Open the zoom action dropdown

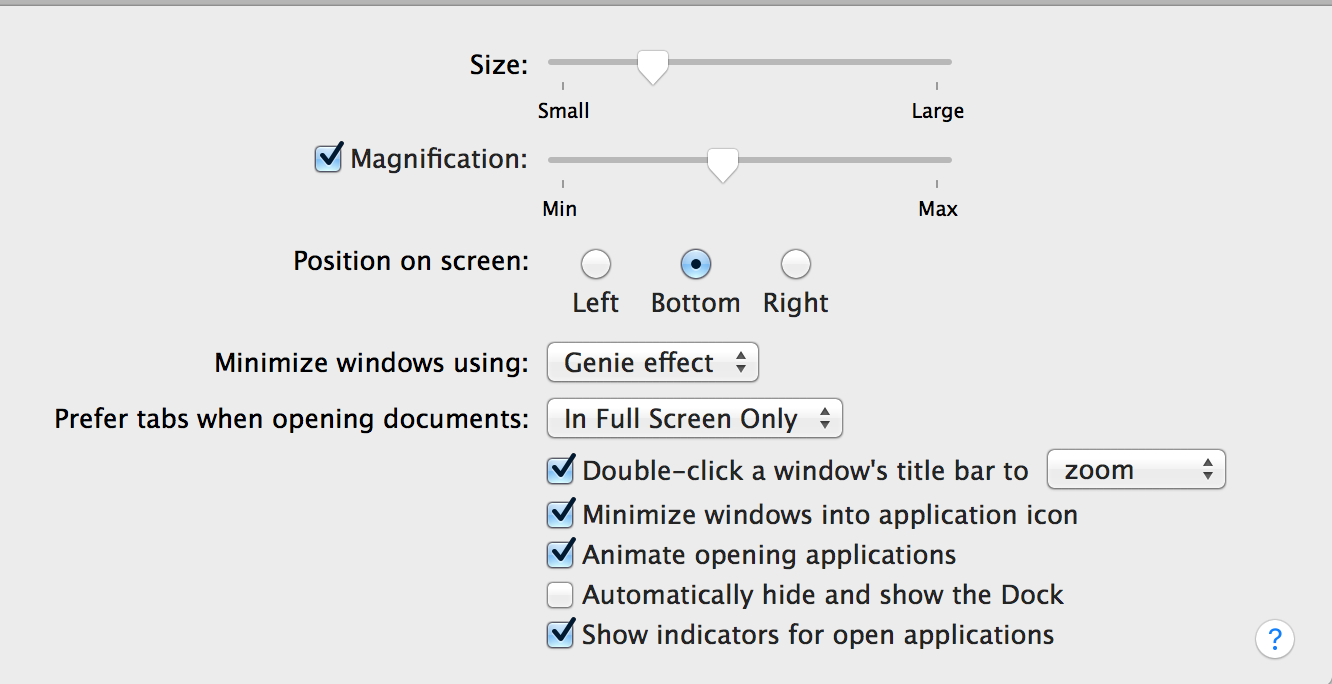click(1135, 470)
